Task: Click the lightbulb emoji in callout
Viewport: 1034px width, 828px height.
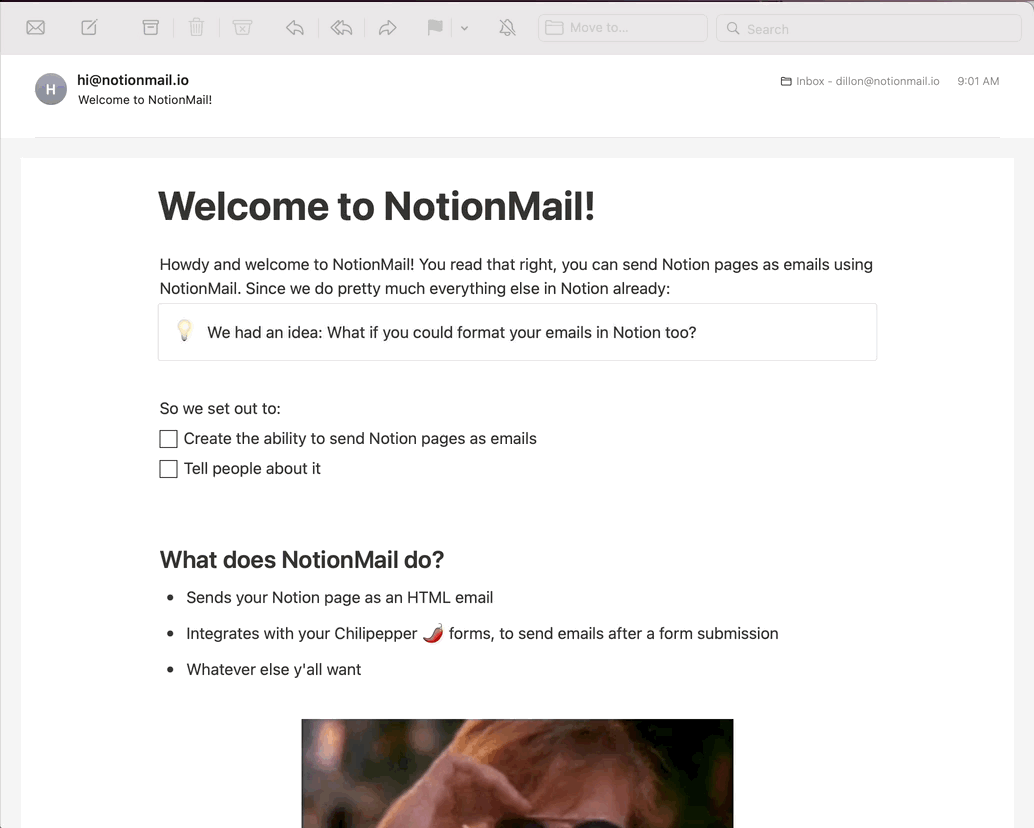Action: point(185,330)
